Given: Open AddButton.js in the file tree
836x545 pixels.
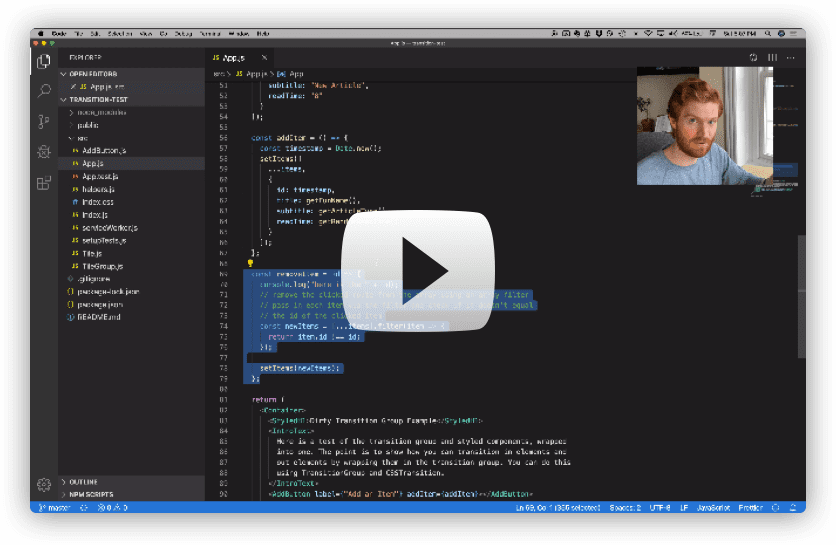Looking at the screenshot, I should (x=103, y=150).
